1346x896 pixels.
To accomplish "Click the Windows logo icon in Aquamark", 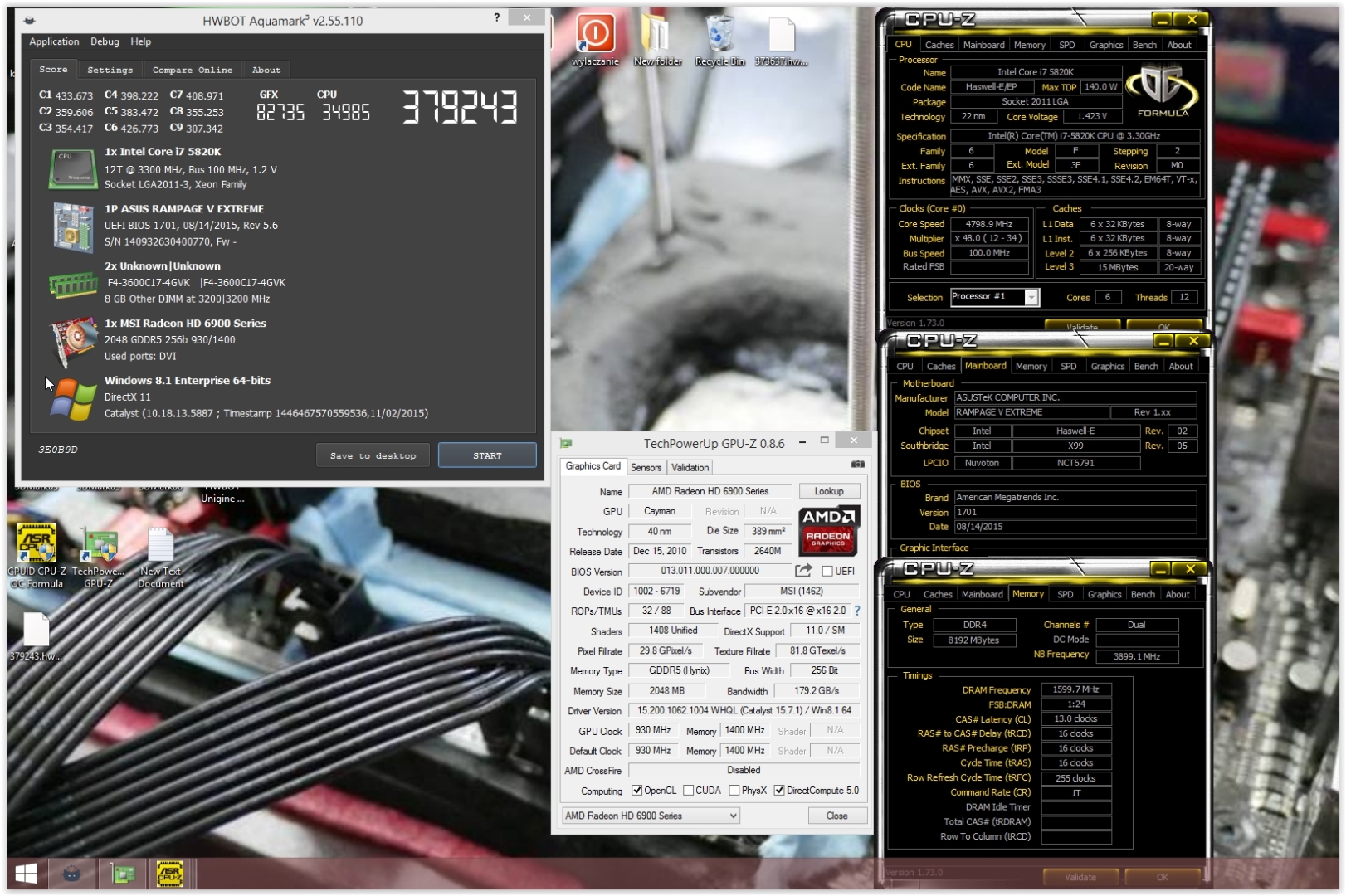I will point(73,399).
